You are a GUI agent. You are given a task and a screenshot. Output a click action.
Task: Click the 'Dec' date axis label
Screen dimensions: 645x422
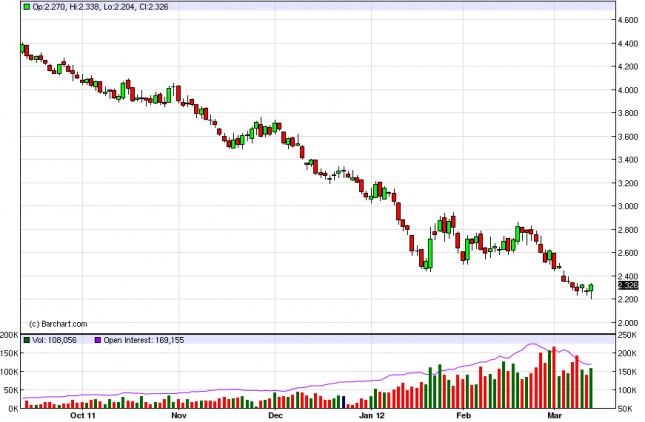pos(275,415)
